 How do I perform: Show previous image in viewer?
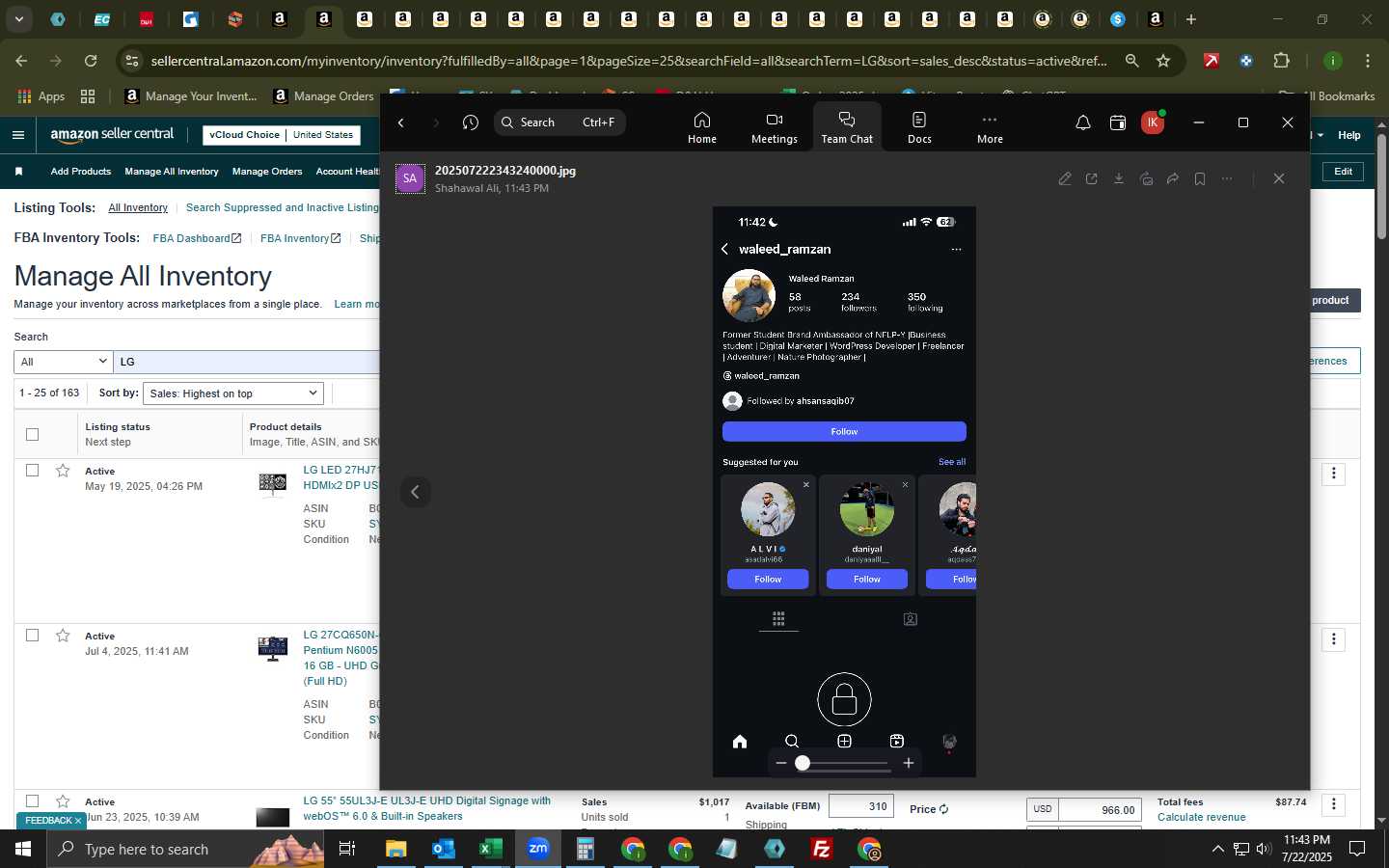tap(416, 492)
